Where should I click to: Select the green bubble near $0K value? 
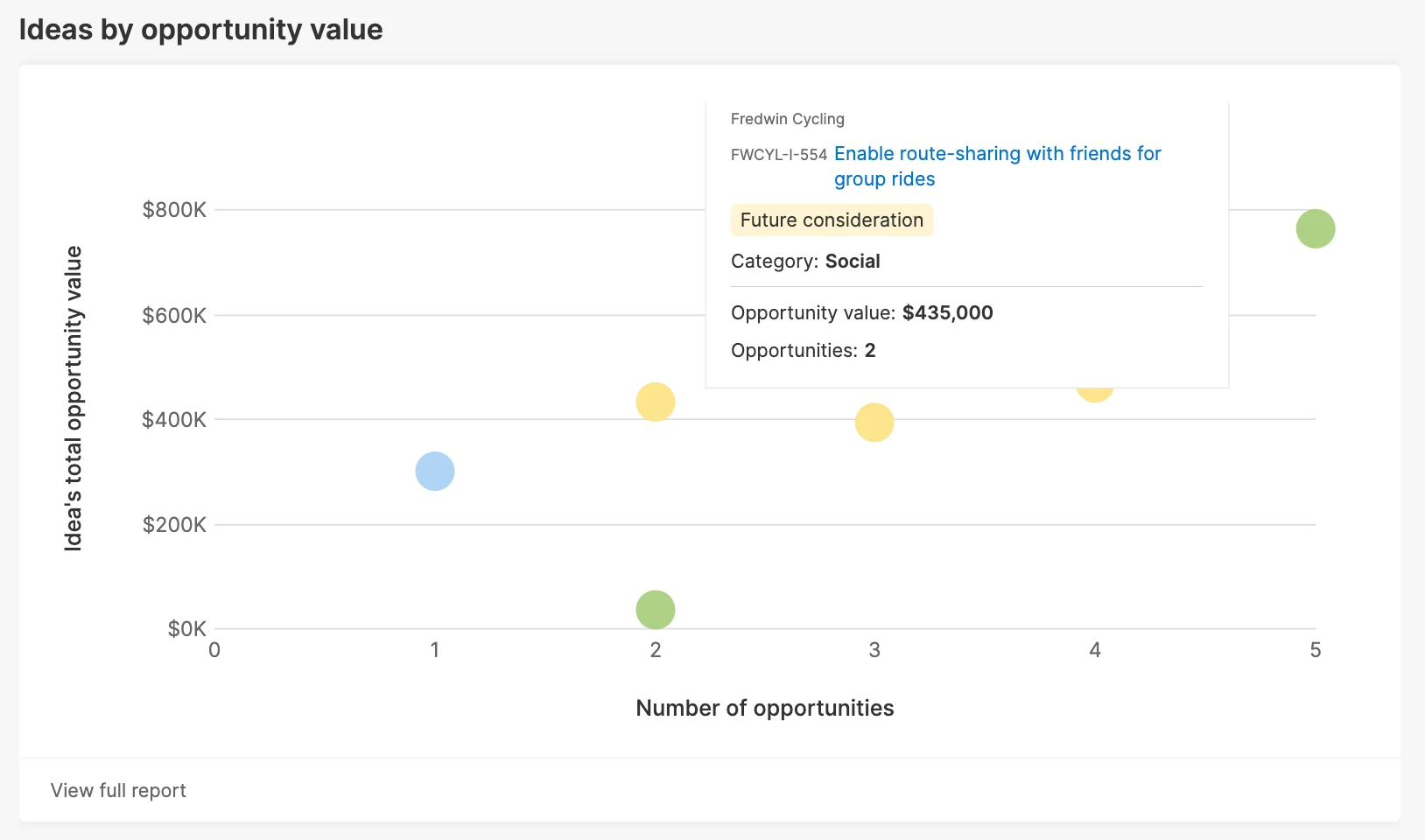pos(655,609)
